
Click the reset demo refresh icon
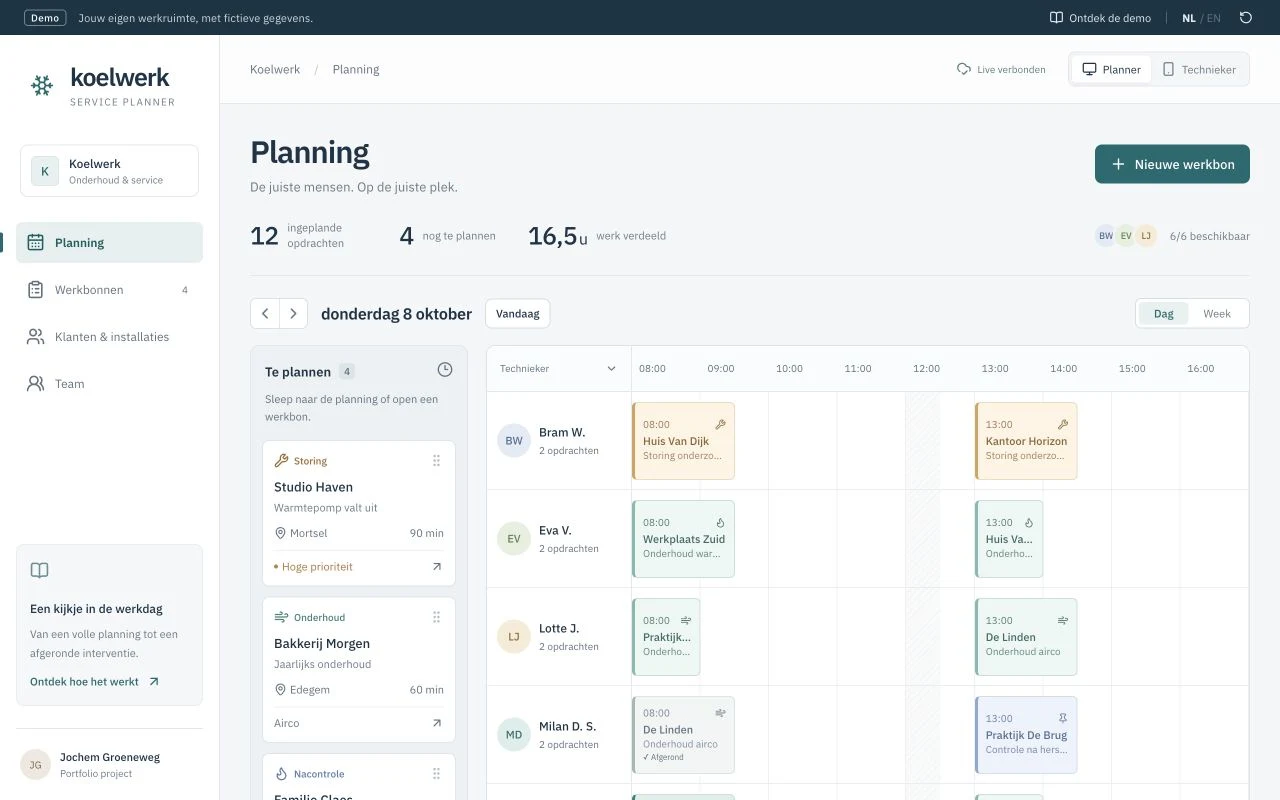tap(1246, 18)
